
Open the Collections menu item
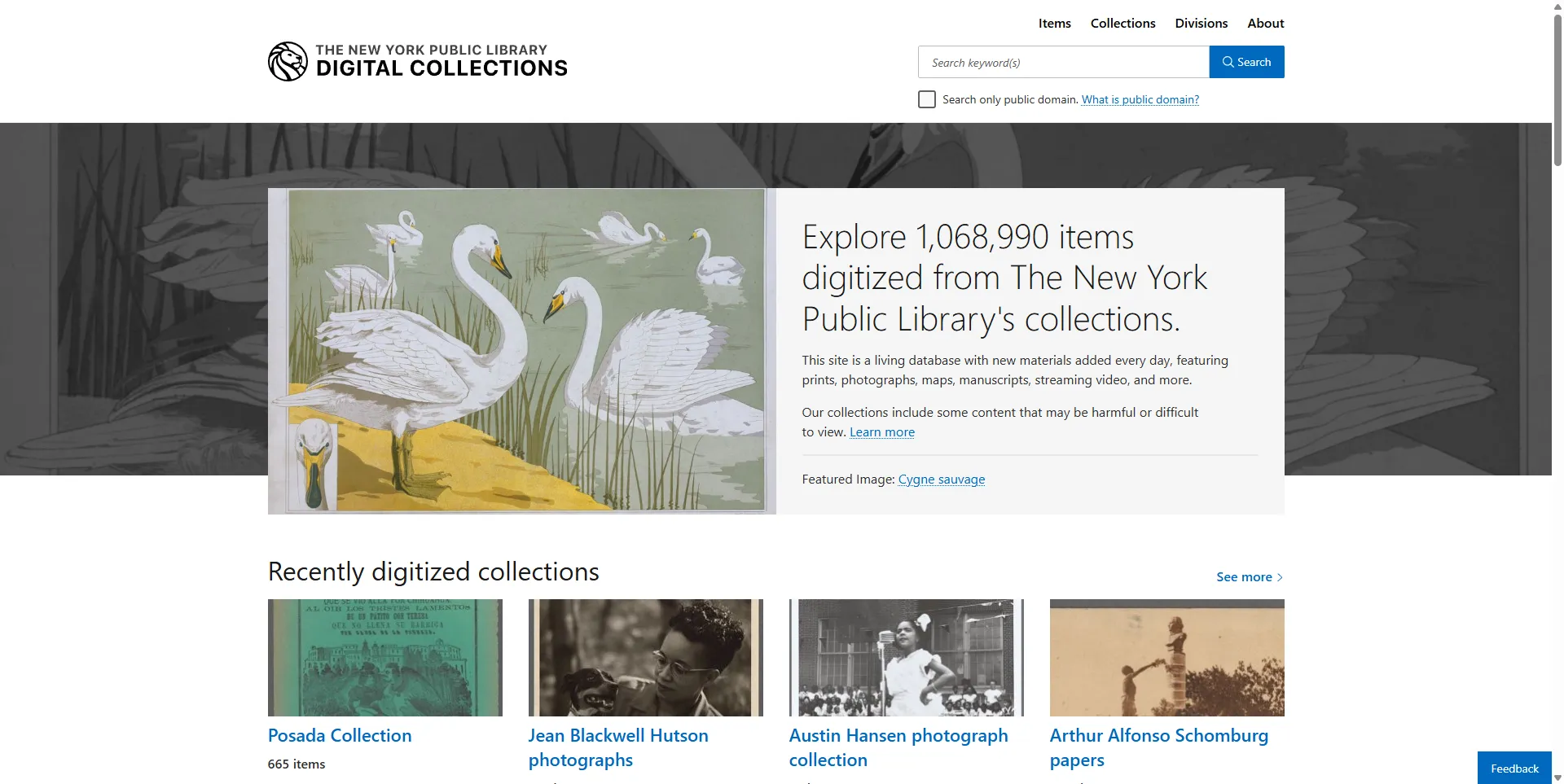click(1122, 23)
